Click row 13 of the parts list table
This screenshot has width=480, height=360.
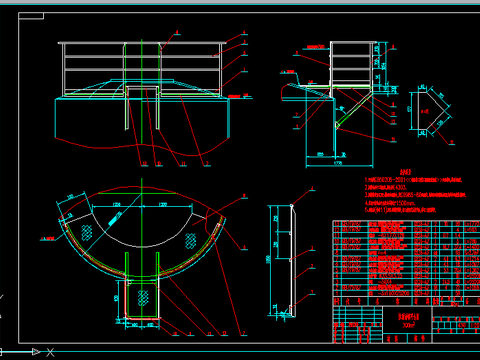pos(406,224)
